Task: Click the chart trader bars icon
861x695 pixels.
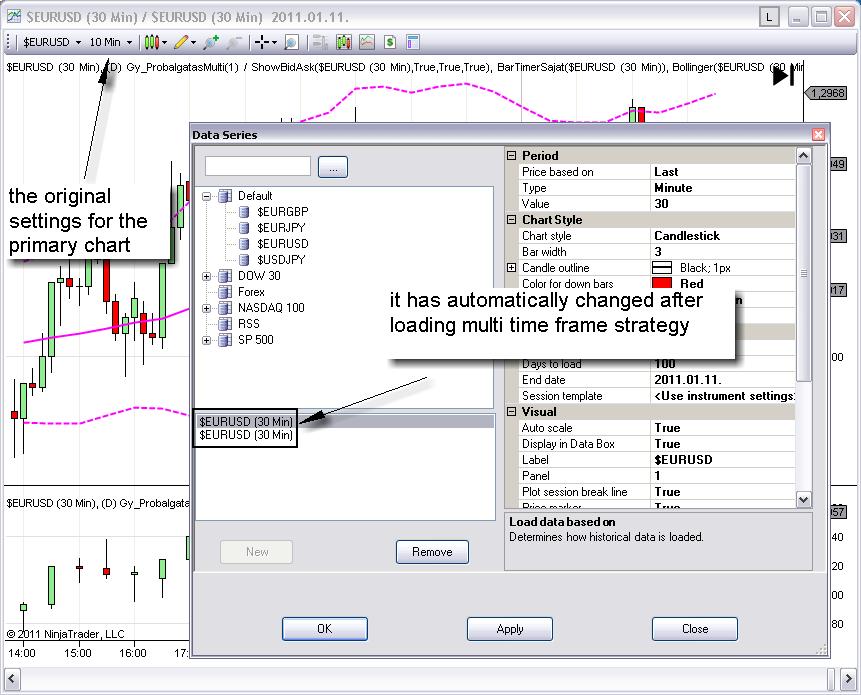Action: 320,42
